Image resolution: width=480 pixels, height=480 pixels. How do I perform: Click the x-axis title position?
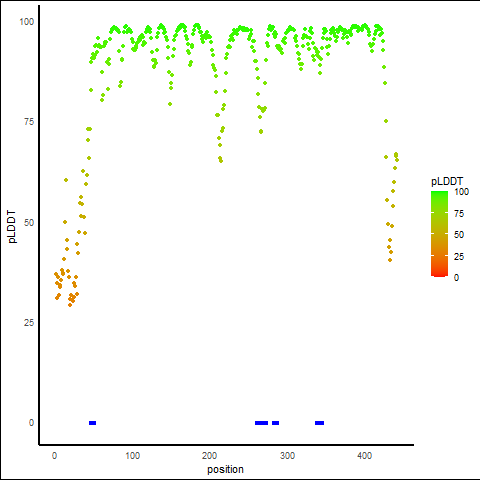point(225,469)
